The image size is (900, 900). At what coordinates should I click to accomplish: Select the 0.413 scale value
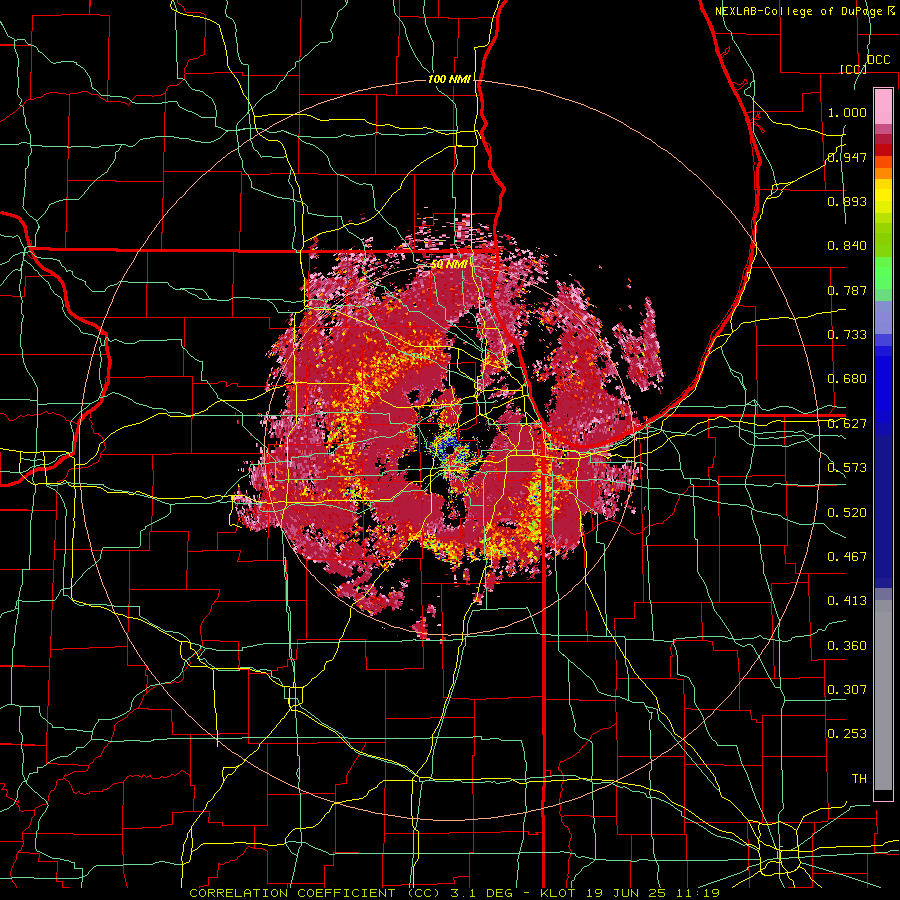coord(847,601)
